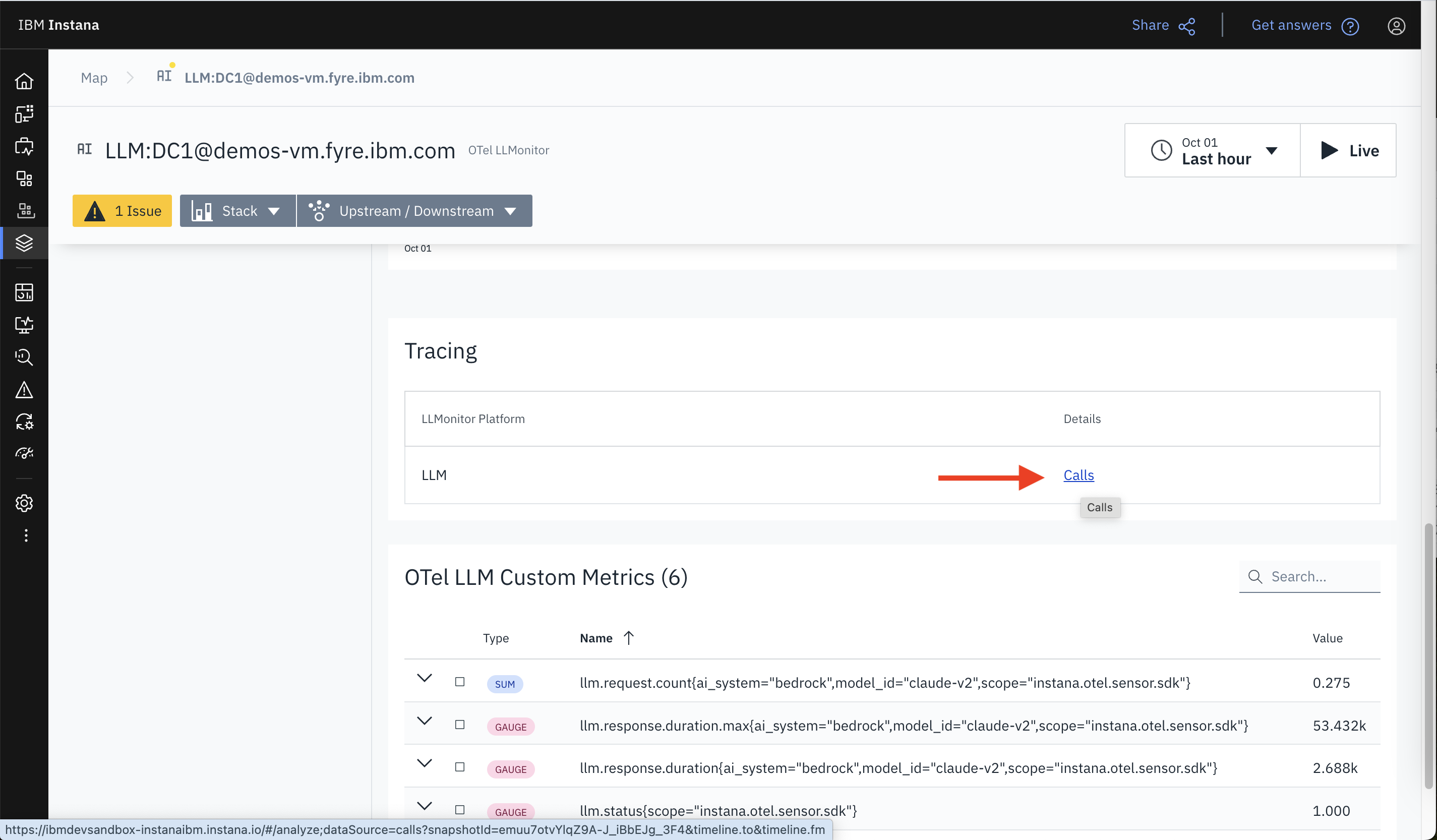Open Analytics using the magnifier sidebar icon

point(24,357)
